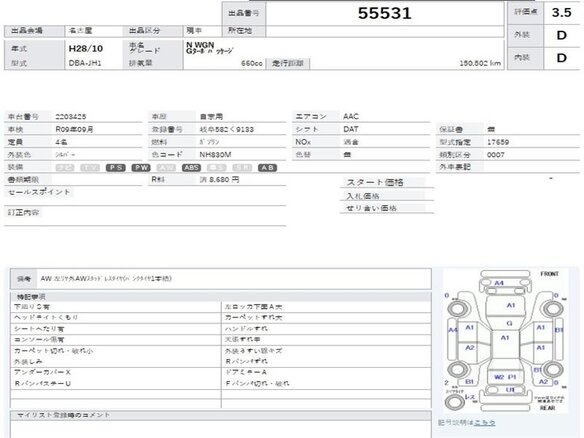The height and width of the screenshot is (438, 584).
Task: Click the spare tire icon in diagram
Action: click(454, 402)
